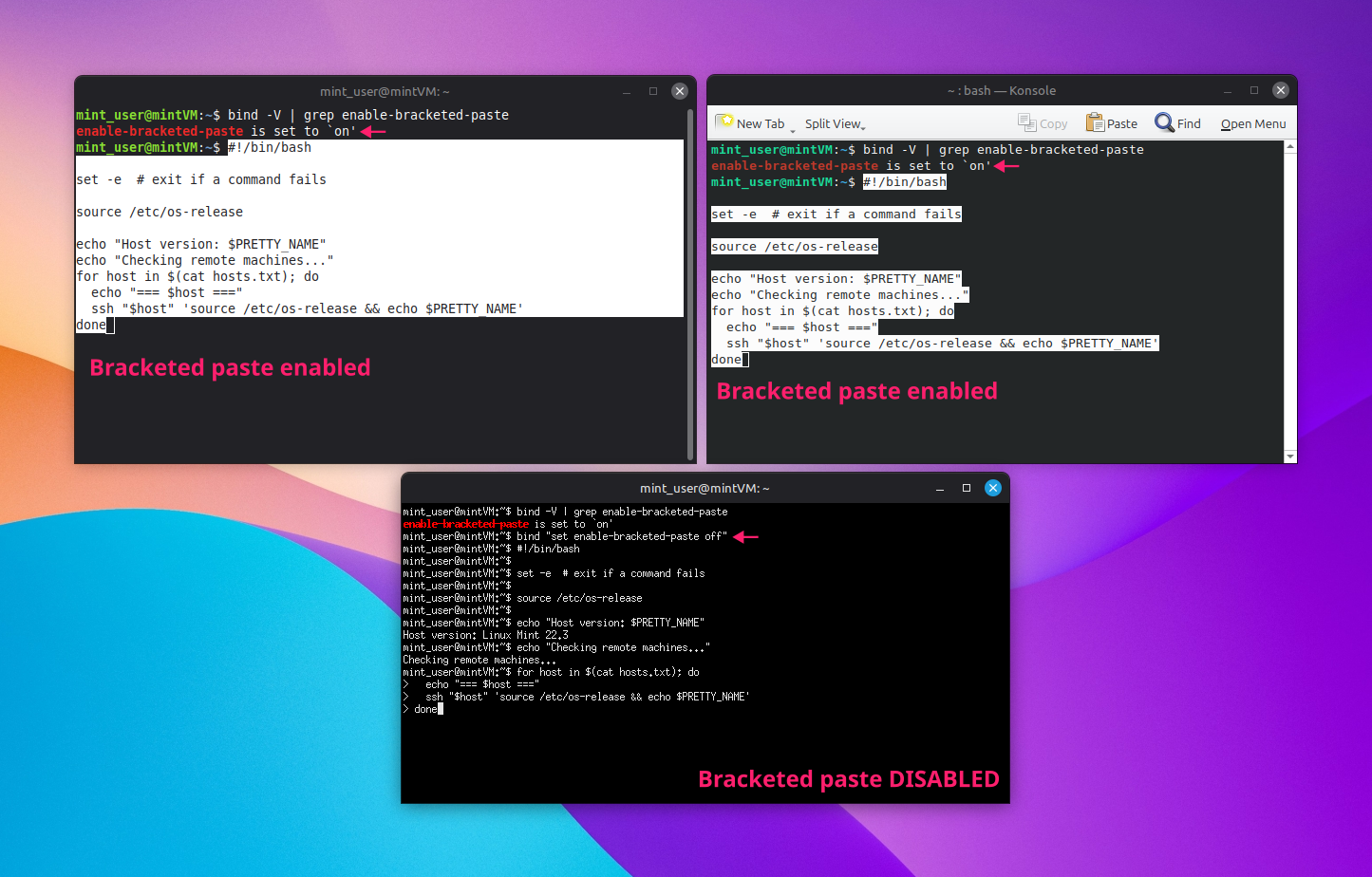
Task: Click the top-left terminal title mint_user@mintVM
Action: click(385, 92)
